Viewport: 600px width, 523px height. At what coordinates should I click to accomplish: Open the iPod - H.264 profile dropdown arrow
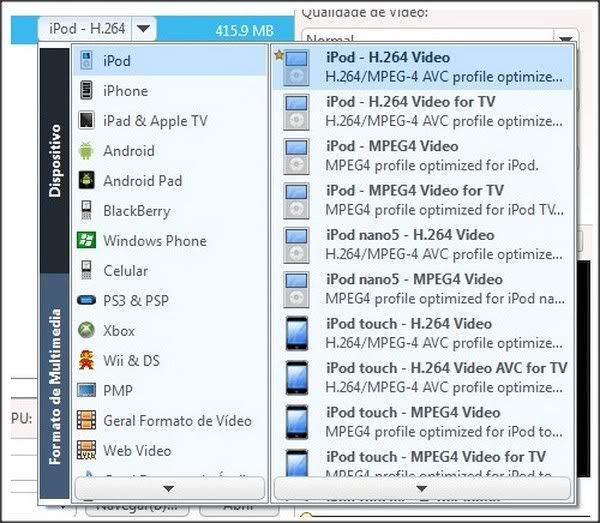(143, 28)
